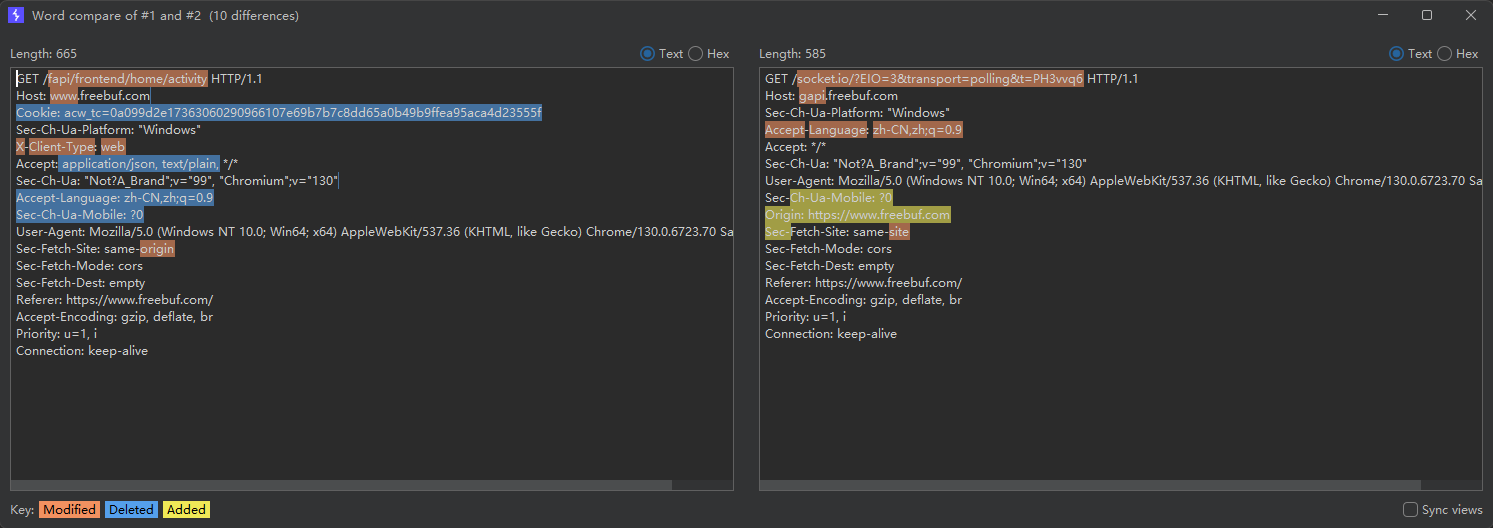Click deleted Accept-Language line in left panel
1493x528 pixels.
tap(115, 198)
